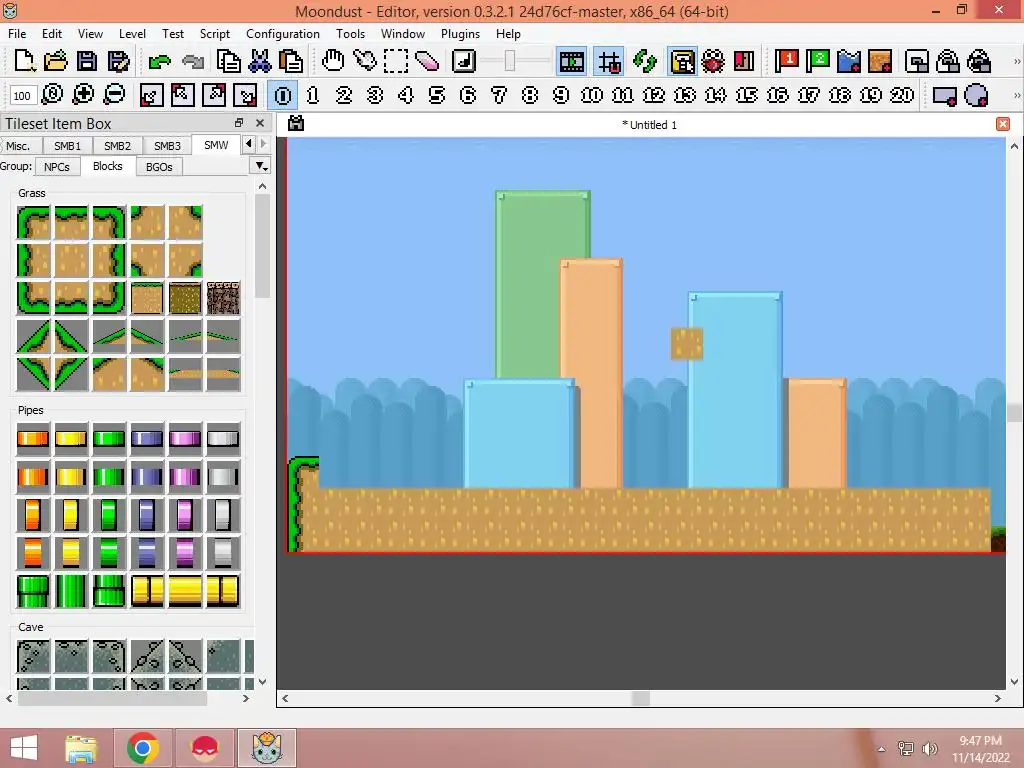
Task: Click the tileset vertical scrollbar thumb
Action: pyautogui.click(x=263, y=246)
